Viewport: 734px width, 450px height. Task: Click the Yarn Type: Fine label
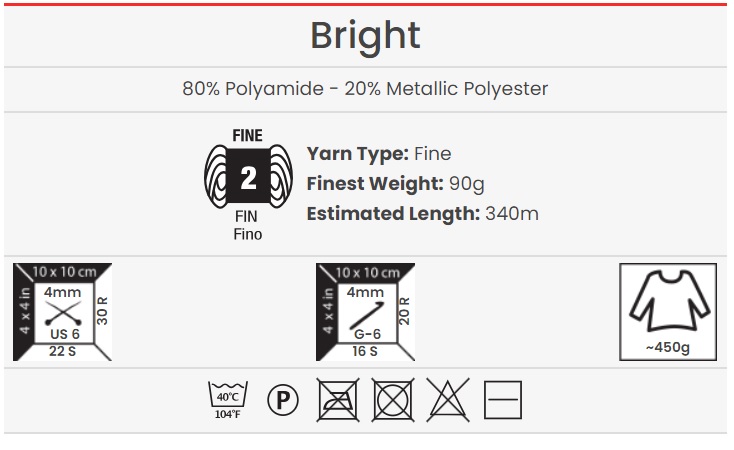coord(379,154)
